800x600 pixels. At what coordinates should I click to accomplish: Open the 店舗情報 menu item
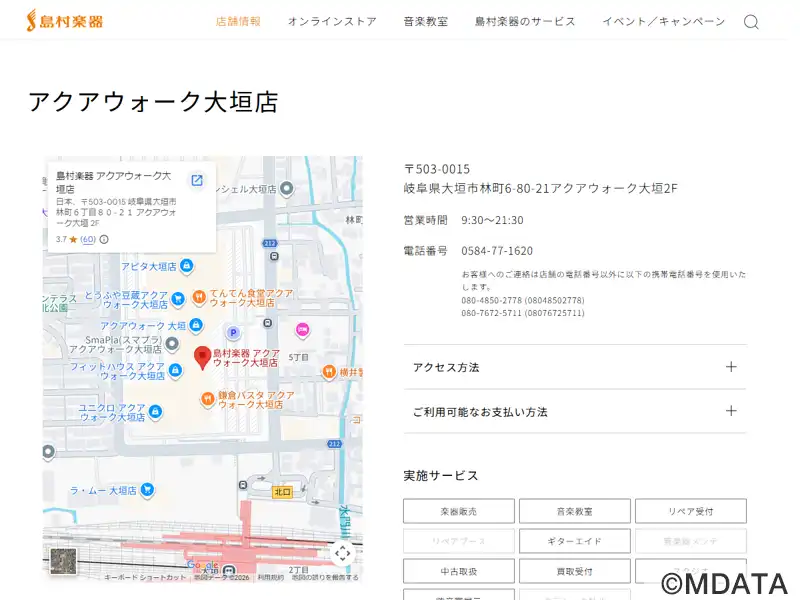[x=238, y=21]
